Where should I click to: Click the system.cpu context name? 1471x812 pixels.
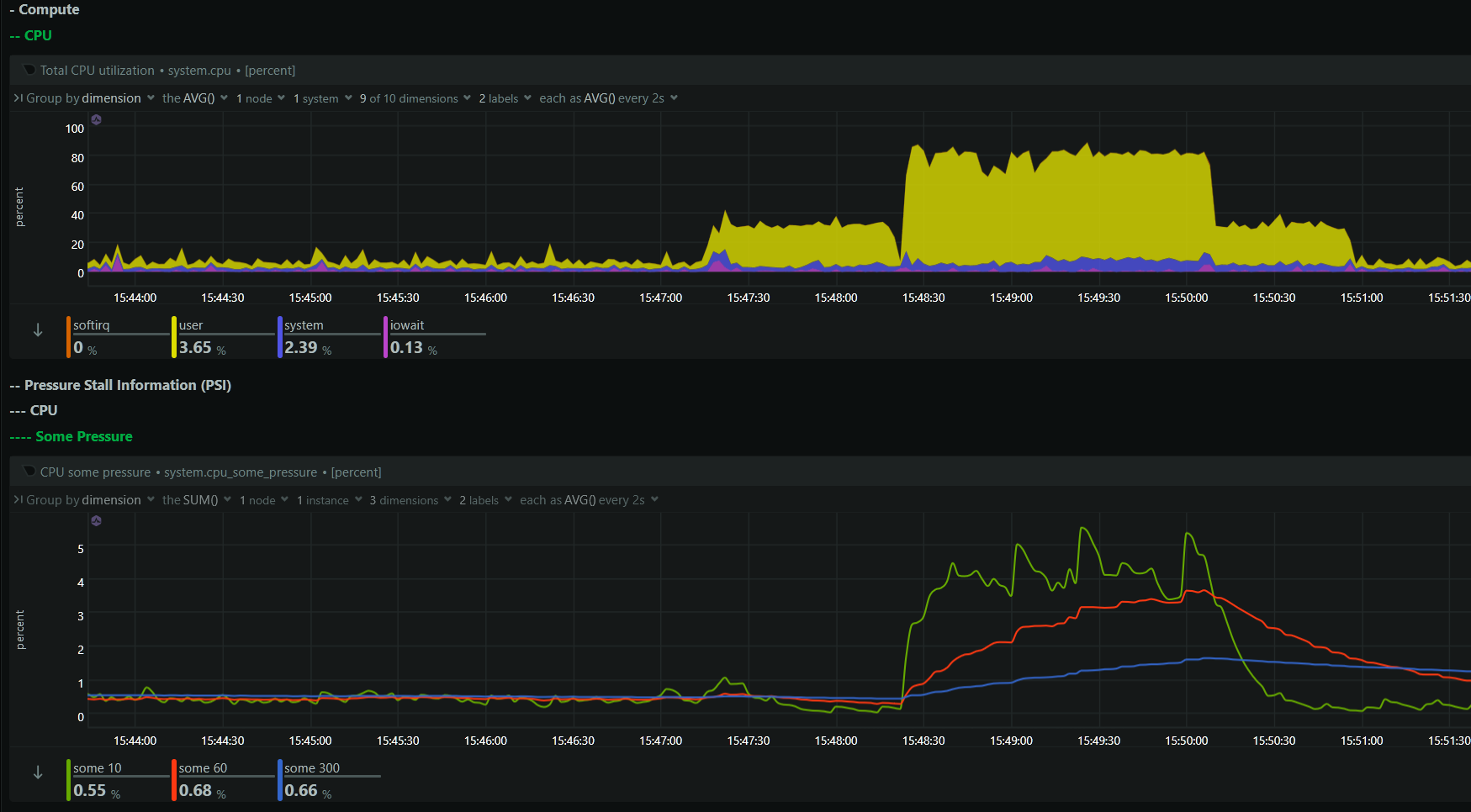coord(199,71)
